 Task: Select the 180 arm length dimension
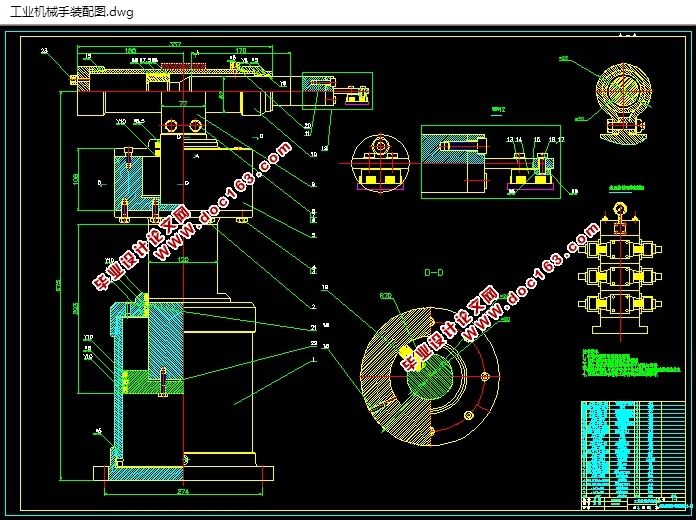pyautogui.click(x=130, y=51)
